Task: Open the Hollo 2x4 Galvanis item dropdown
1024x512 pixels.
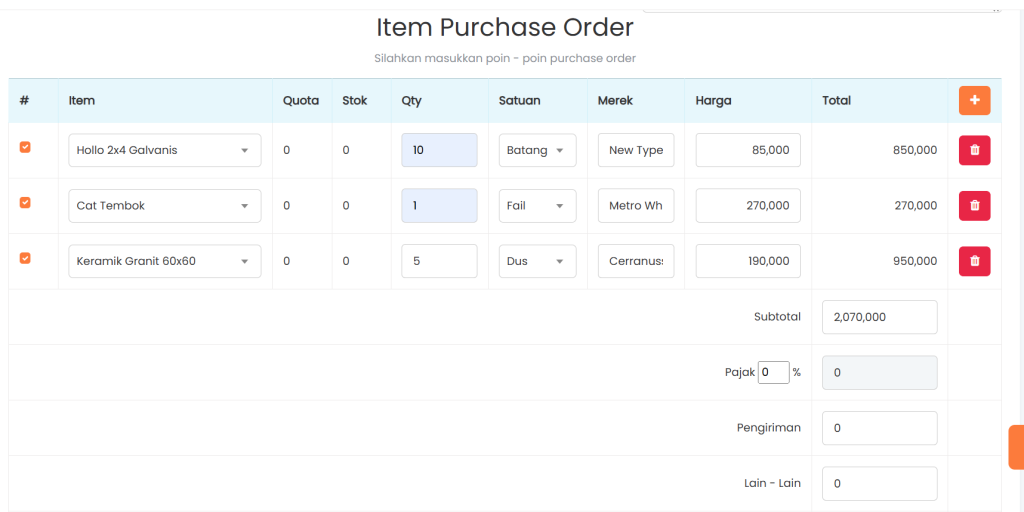Action: (x=164, y=150)
